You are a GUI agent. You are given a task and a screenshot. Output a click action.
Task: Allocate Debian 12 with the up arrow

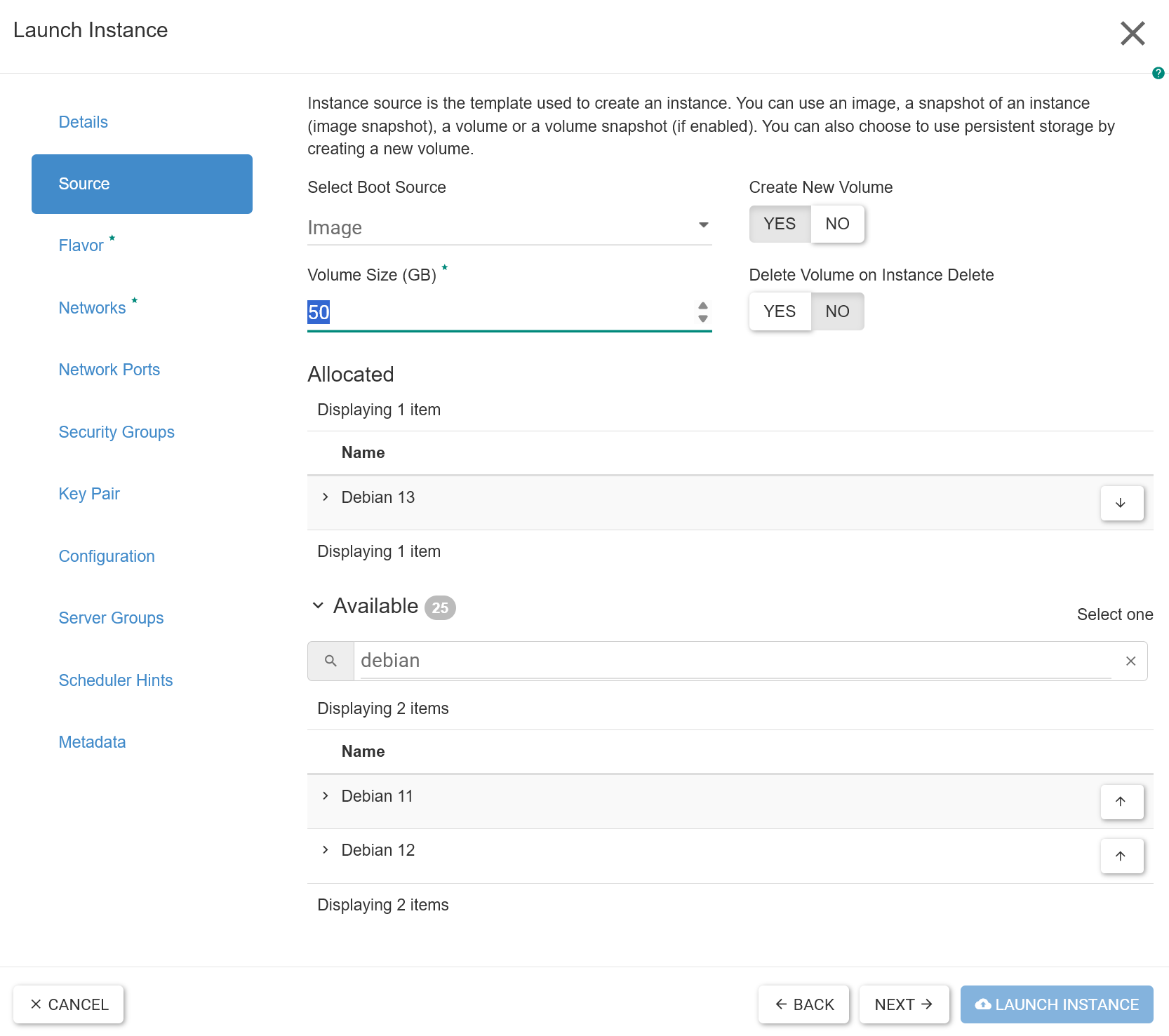[1121, 856]
